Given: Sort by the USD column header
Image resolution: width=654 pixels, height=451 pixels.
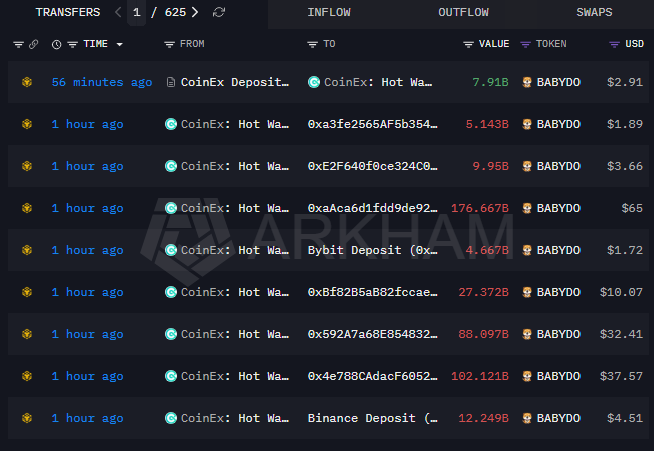Looking at the screenshot, I should 634,44.
